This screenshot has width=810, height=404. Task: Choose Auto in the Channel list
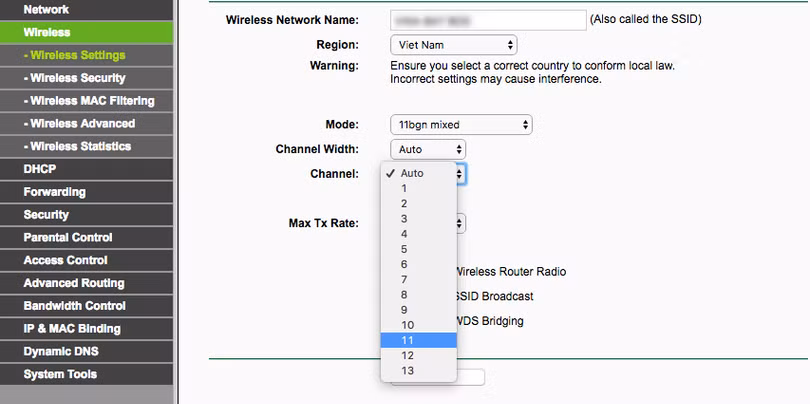pyautogui.click(x=418, y=173)
